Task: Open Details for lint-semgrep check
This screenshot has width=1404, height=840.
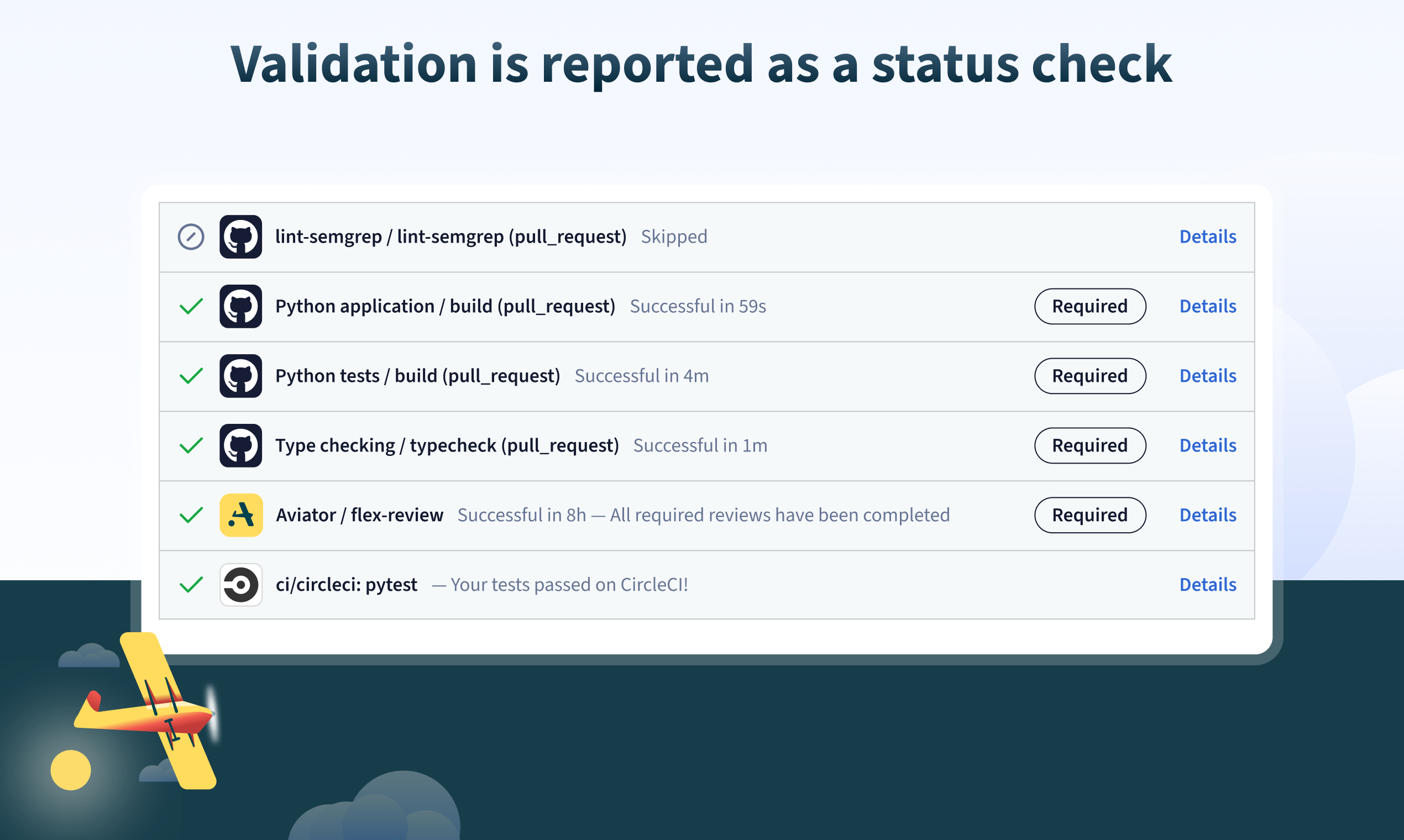Action: click(x=1208, y=237)
